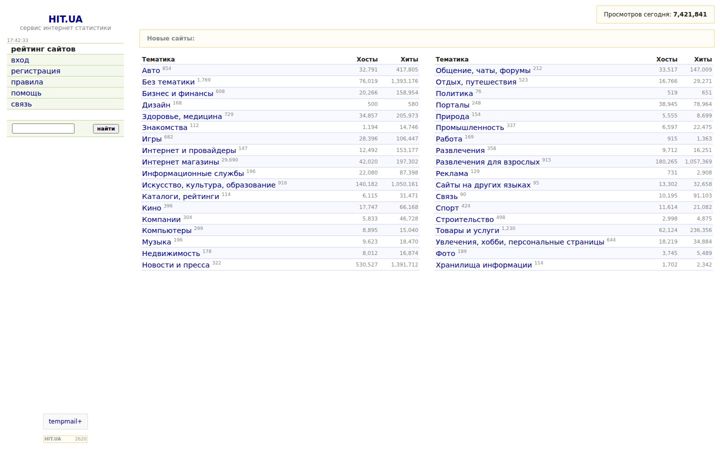Go to регистрация in the sidebar
This screenshot has height=450, width=720.
point(35,71)
